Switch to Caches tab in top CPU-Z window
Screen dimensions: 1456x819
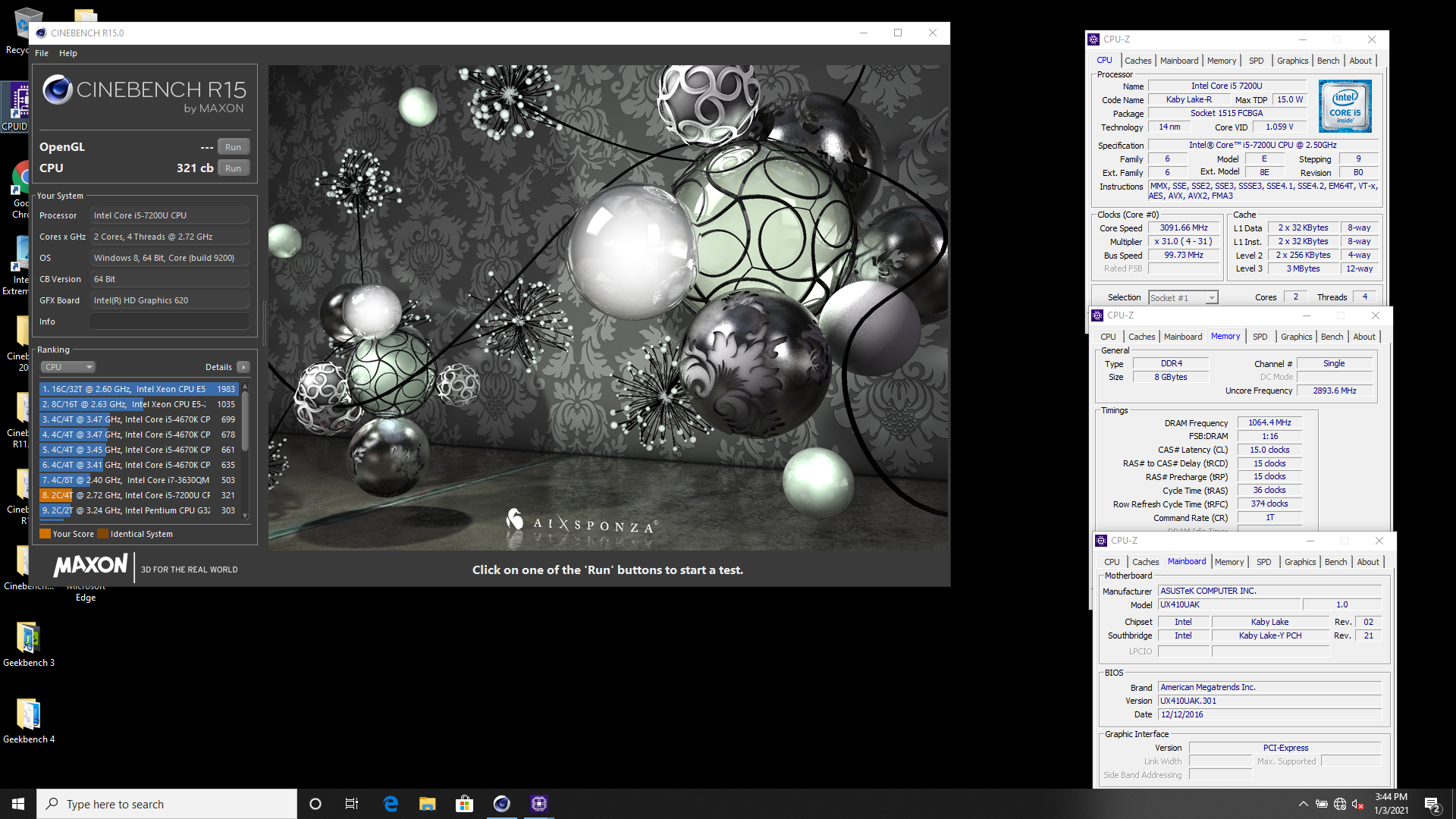[x=1137, y=61]
